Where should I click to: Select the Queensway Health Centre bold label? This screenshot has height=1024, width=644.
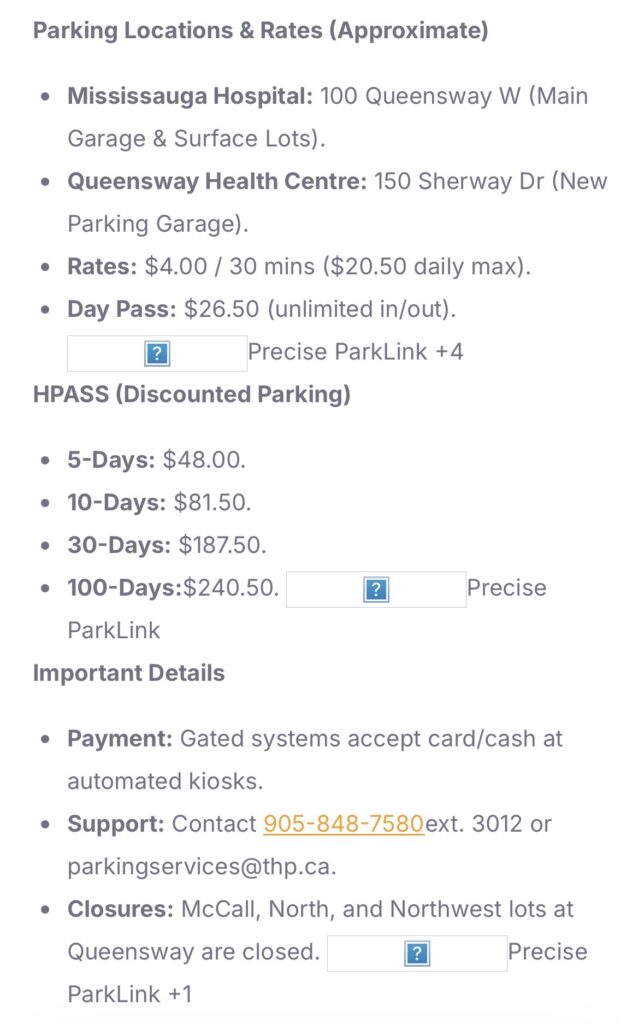217,182
